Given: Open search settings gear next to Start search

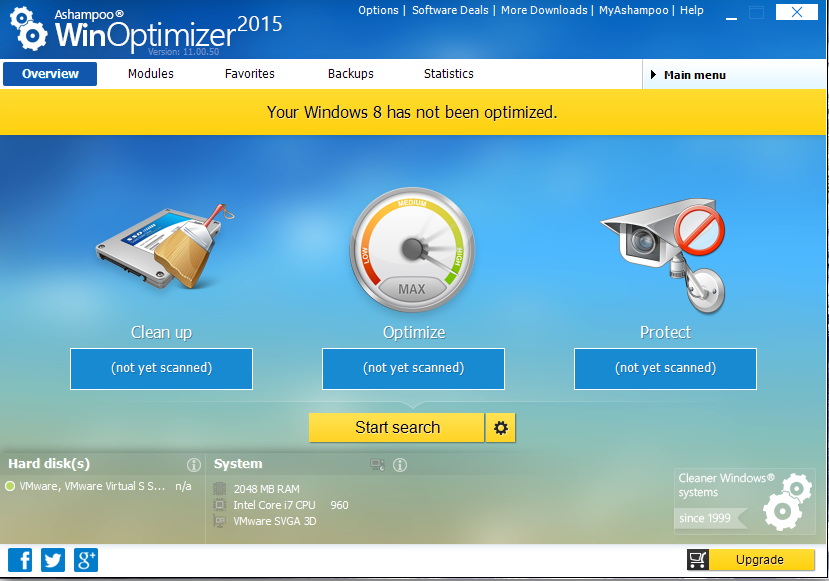Looking at the screenshot, I should click(501, 428).
